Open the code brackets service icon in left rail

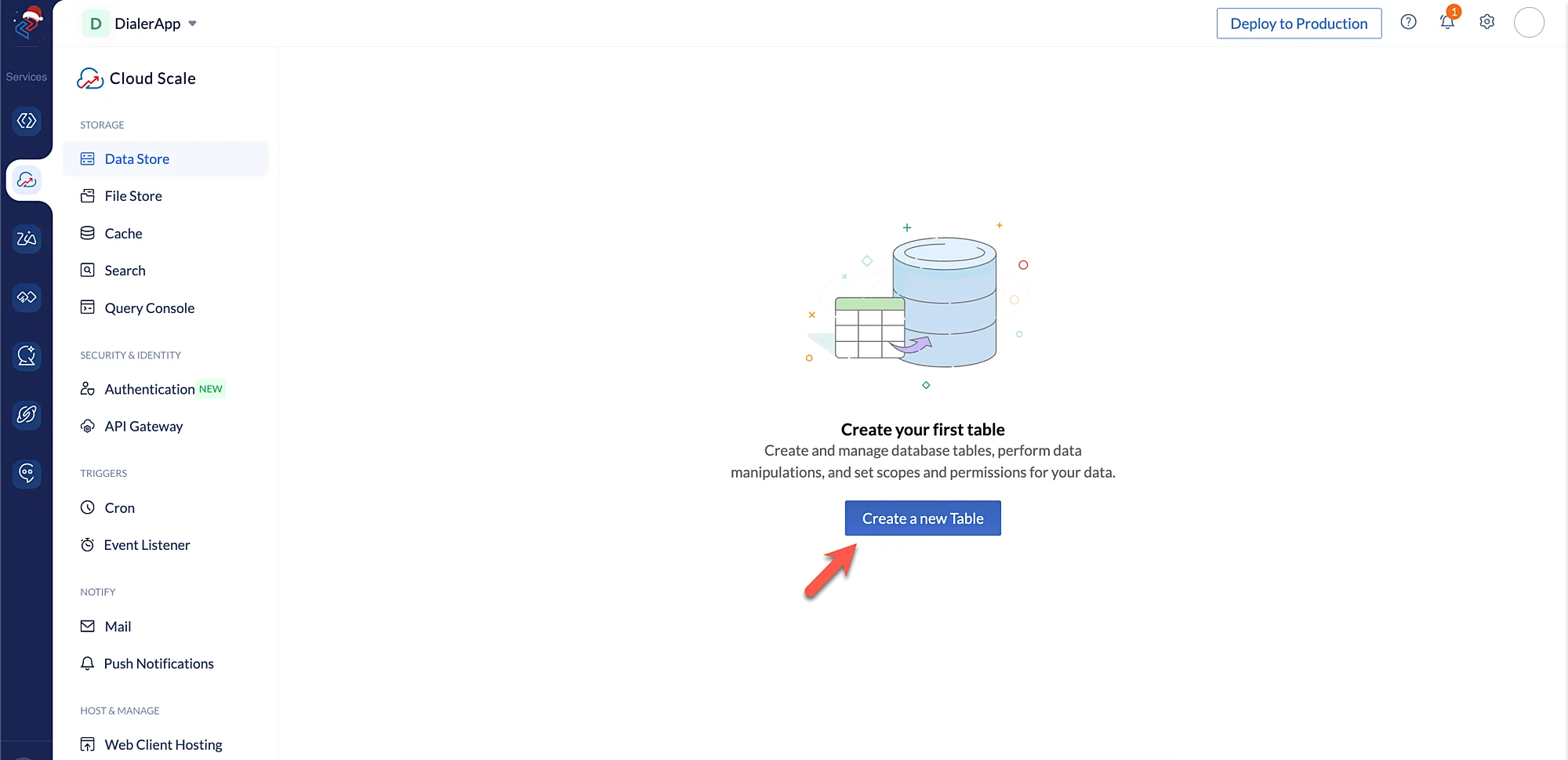[27, 121]
